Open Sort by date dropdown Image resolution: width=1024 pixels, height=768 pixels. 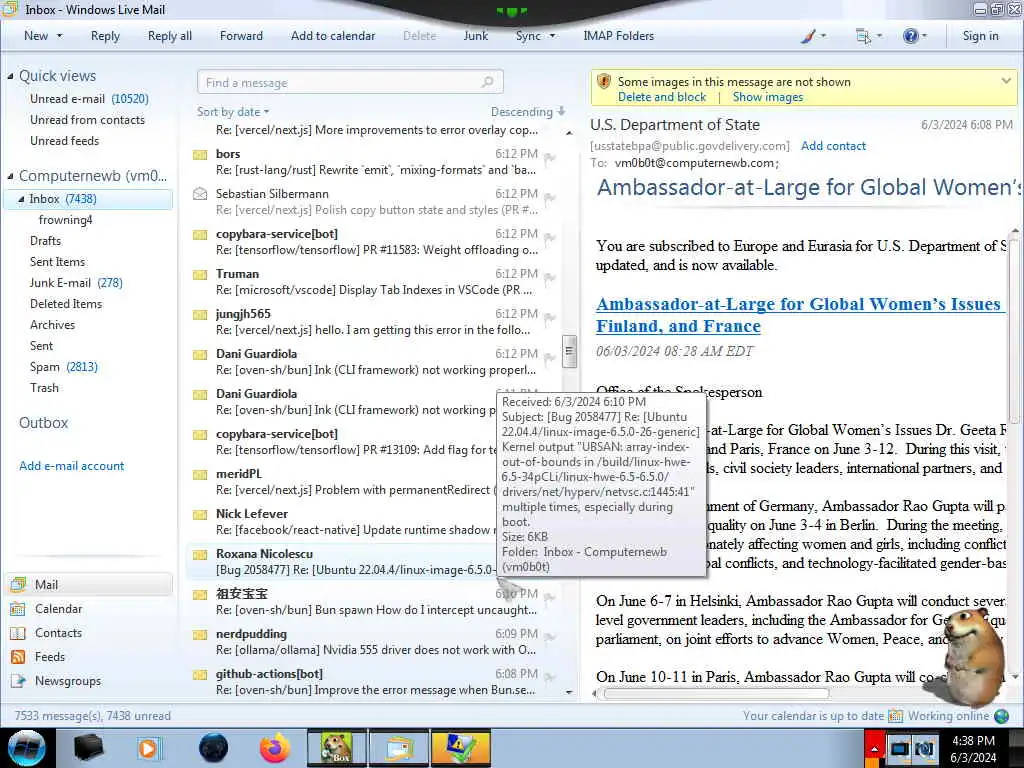click(x=233, y=112)
